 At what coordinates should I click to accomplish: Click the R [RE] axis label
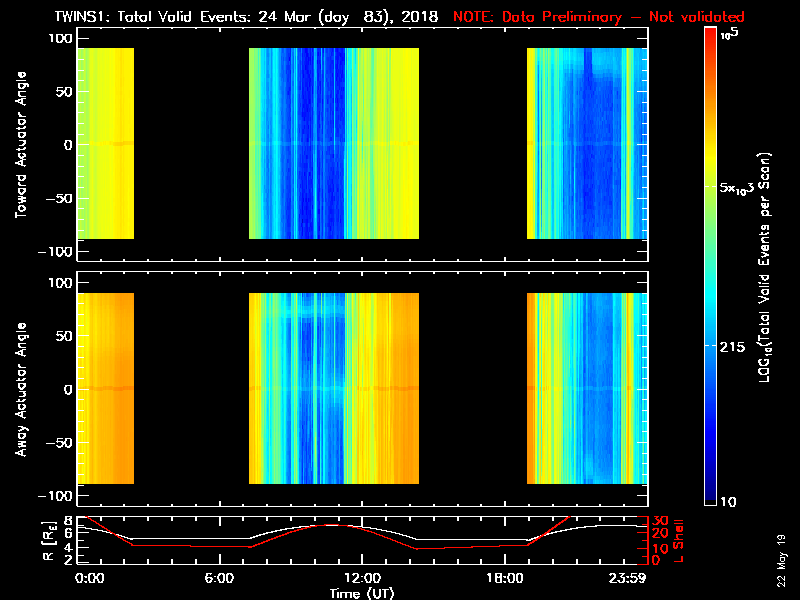coord(49,541)
